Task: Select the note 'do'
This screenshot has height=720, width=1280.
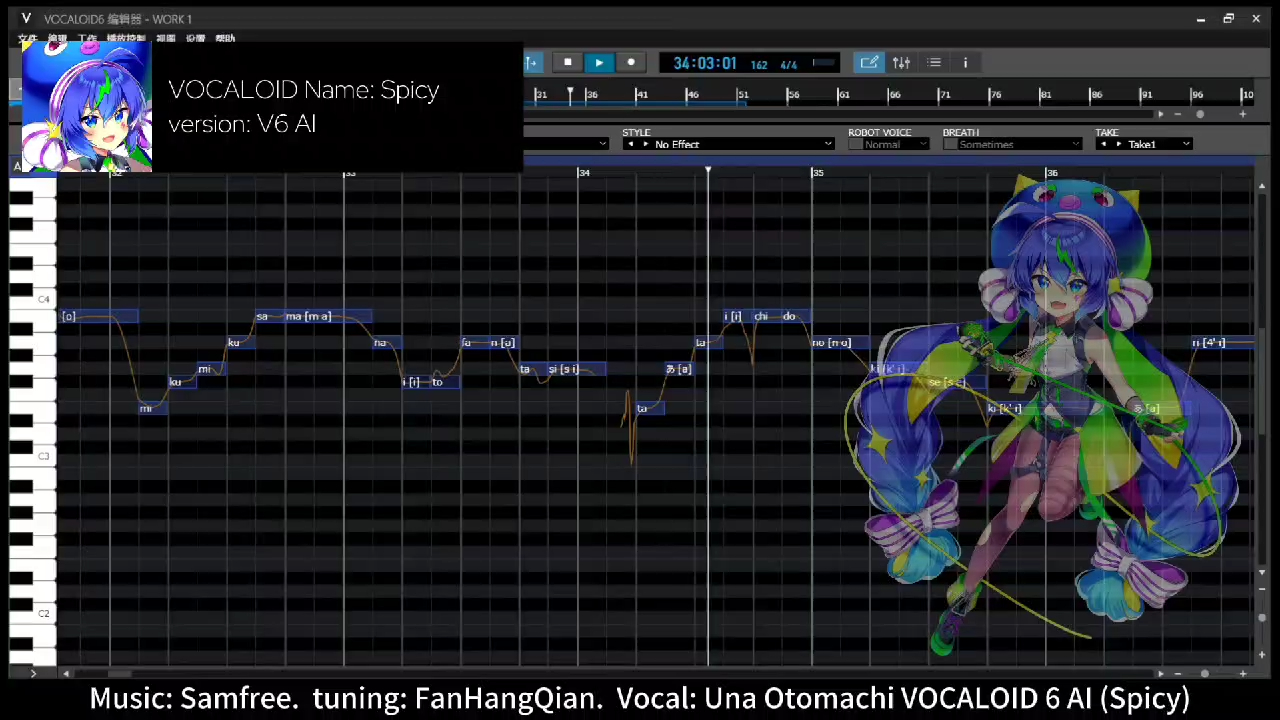Action: (795, 316)
